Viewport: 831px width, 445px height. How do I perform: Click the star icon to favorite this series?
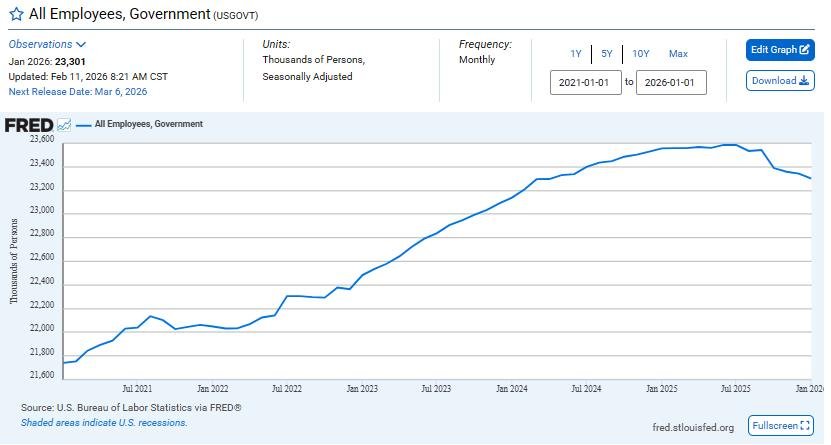click(x=16, y=14)
